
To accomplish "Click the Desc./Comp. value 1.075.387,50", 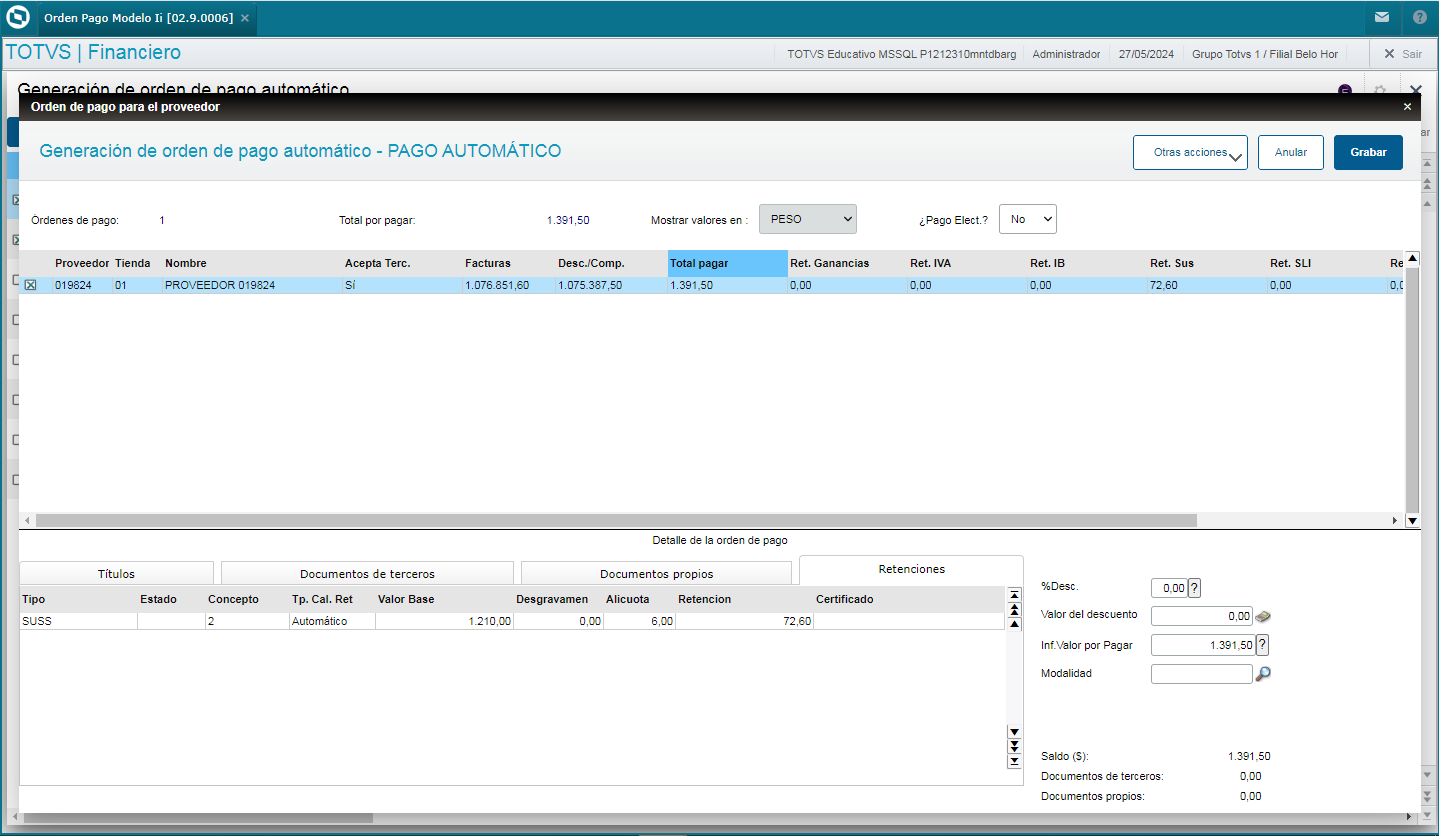I will point(590,285).
